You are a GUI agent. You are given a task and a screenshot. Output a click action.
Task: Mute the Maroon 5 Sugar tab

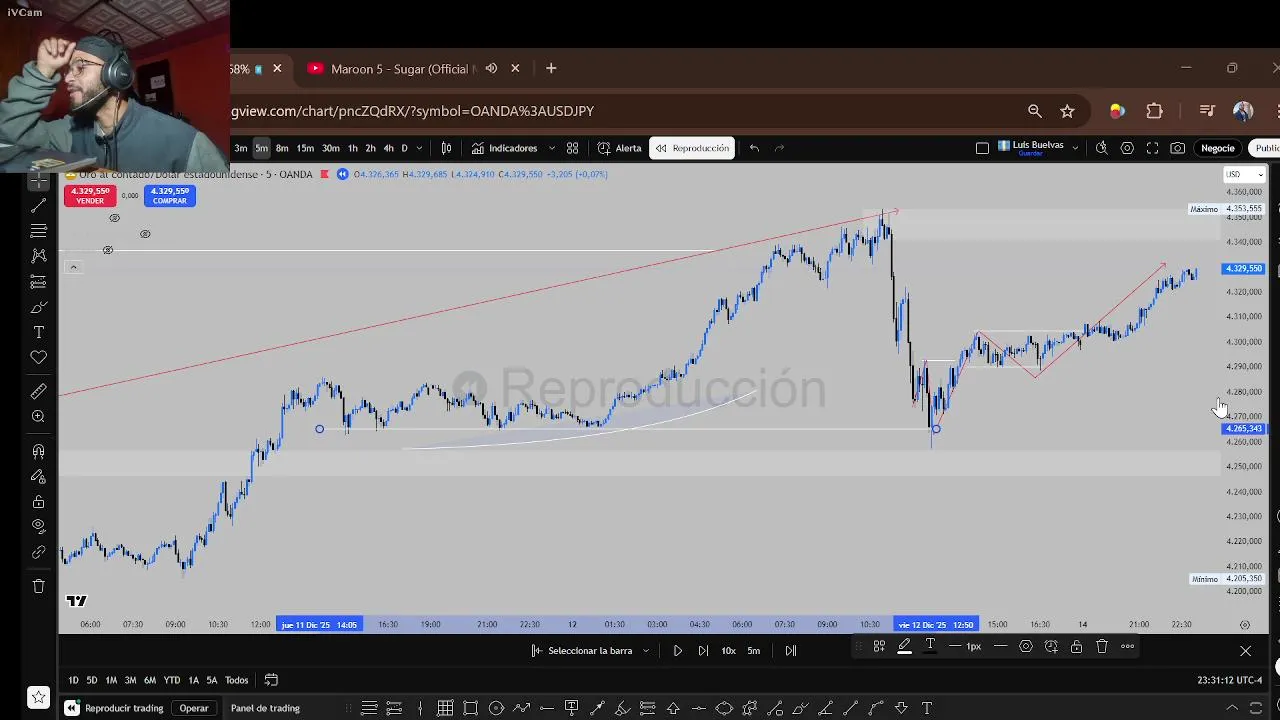(x=491, y=68)
